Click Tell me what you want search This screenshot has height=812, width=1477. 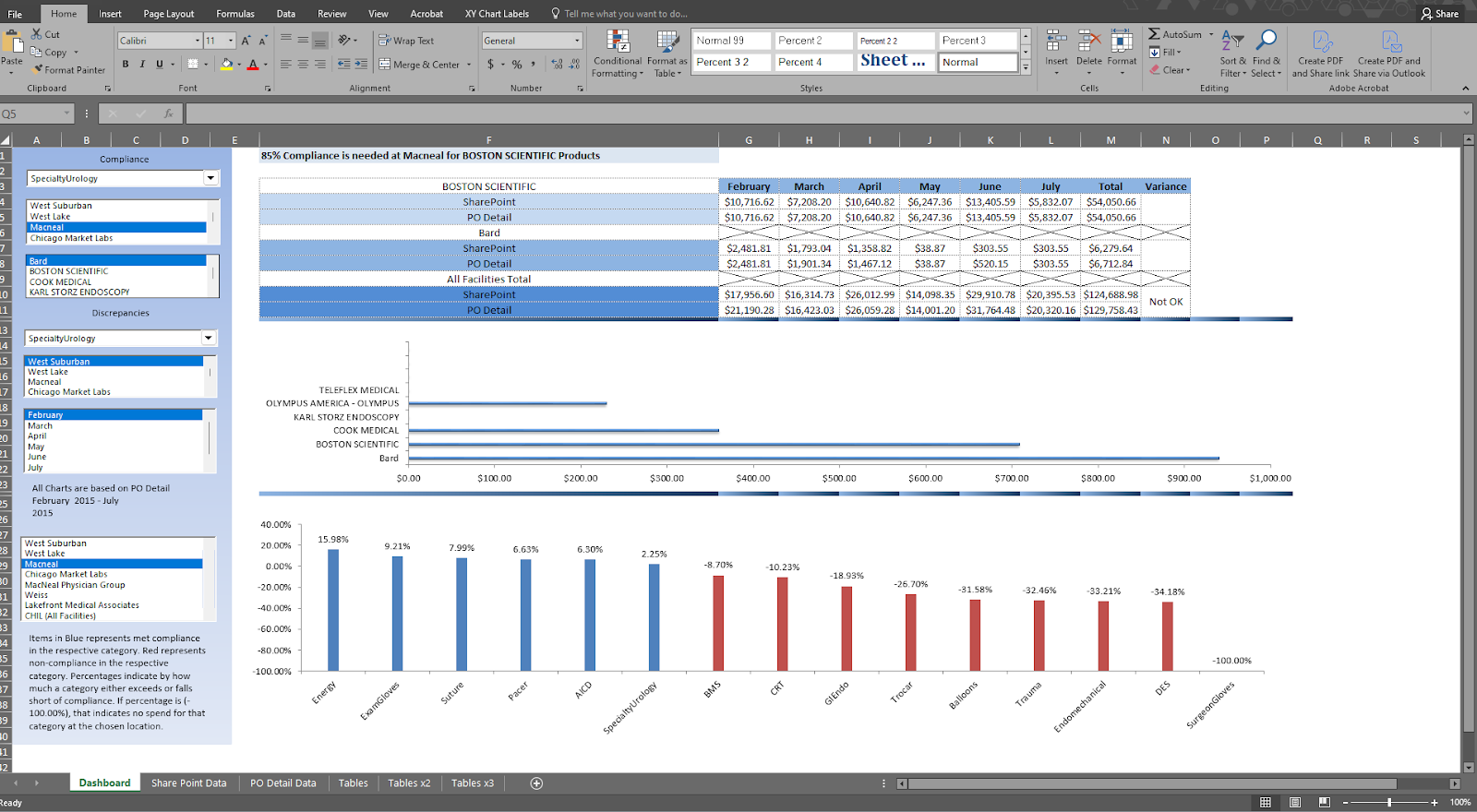(619, 14)
